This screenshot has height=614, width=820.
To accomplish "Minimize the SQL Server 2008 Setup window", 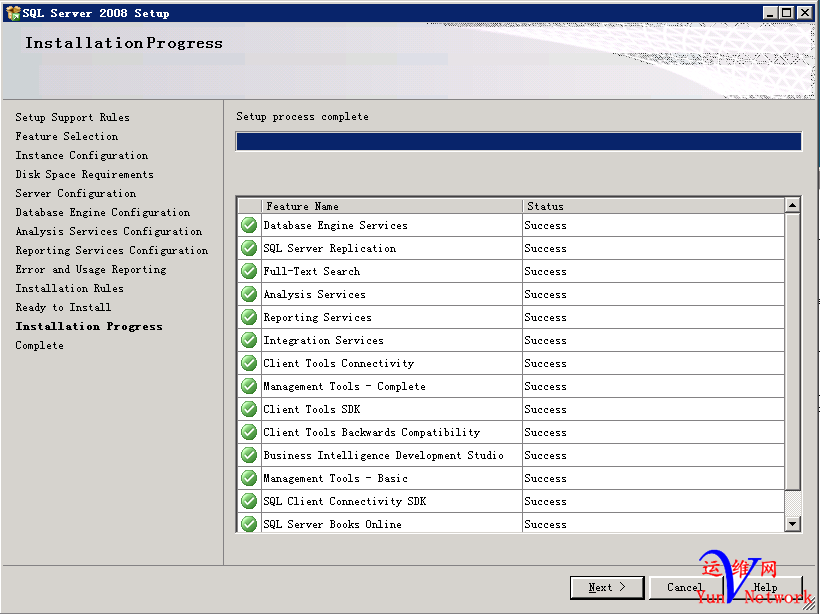I will click(x=769, y=13).
